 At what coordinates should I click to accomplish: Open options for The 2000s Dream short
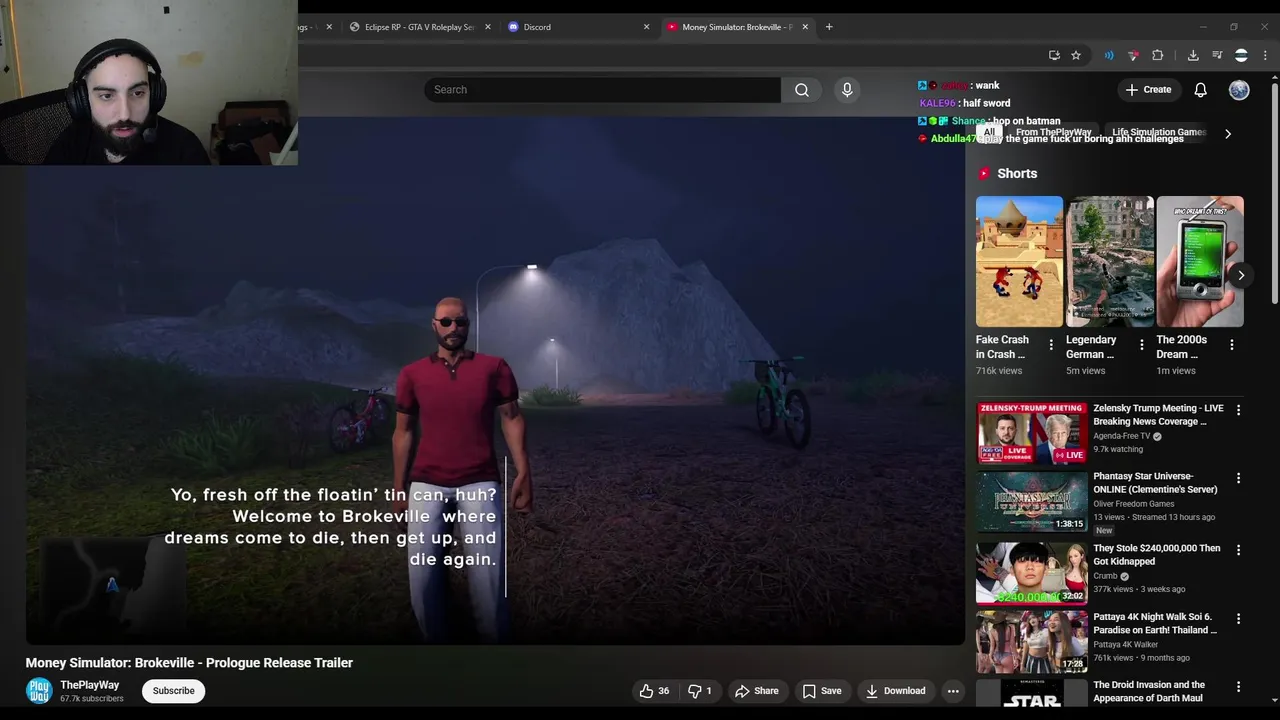(1231, 345)
